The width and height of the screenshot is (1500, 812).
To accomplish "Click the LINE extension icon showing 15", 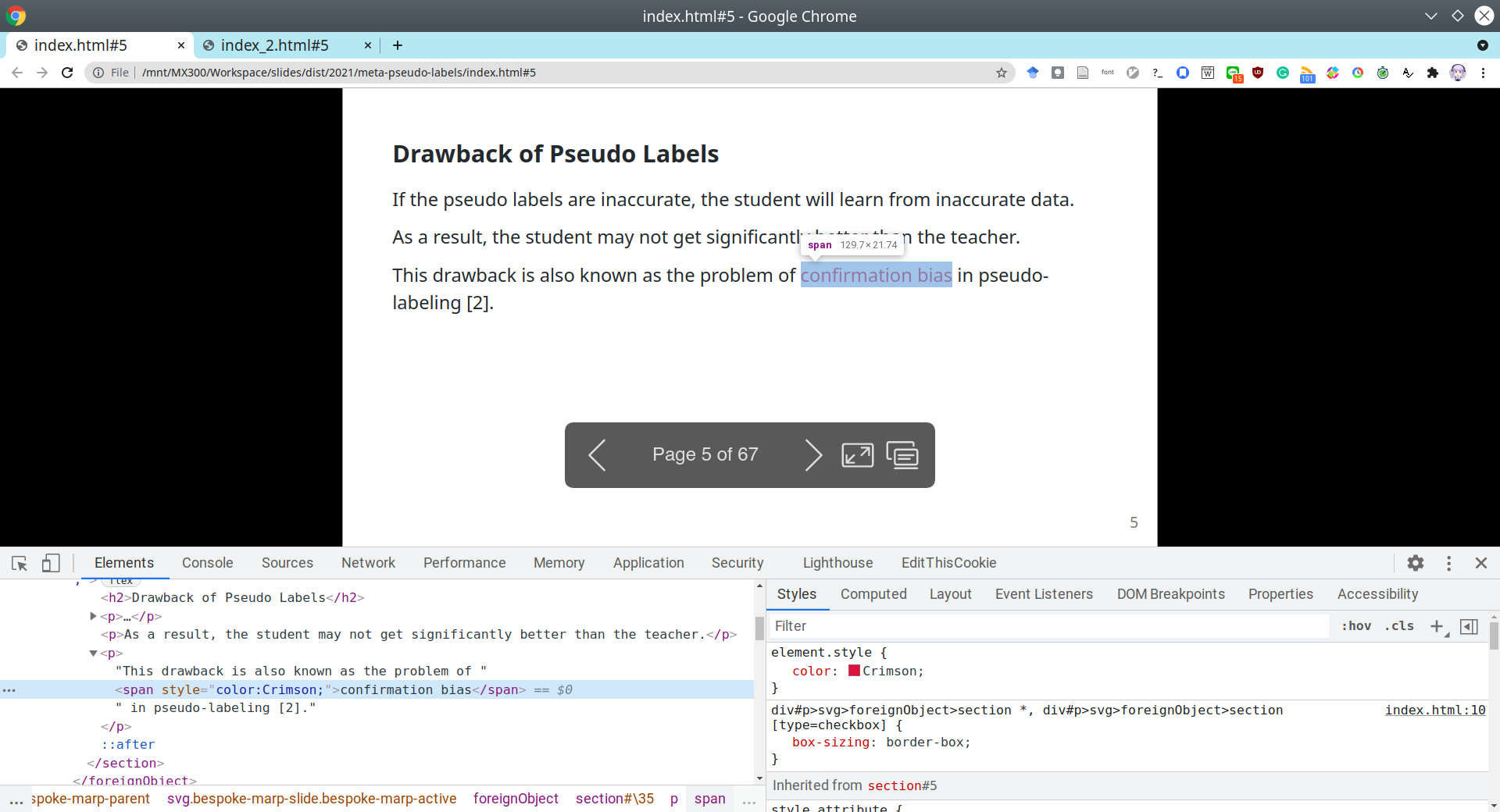I will point(1234,73).
